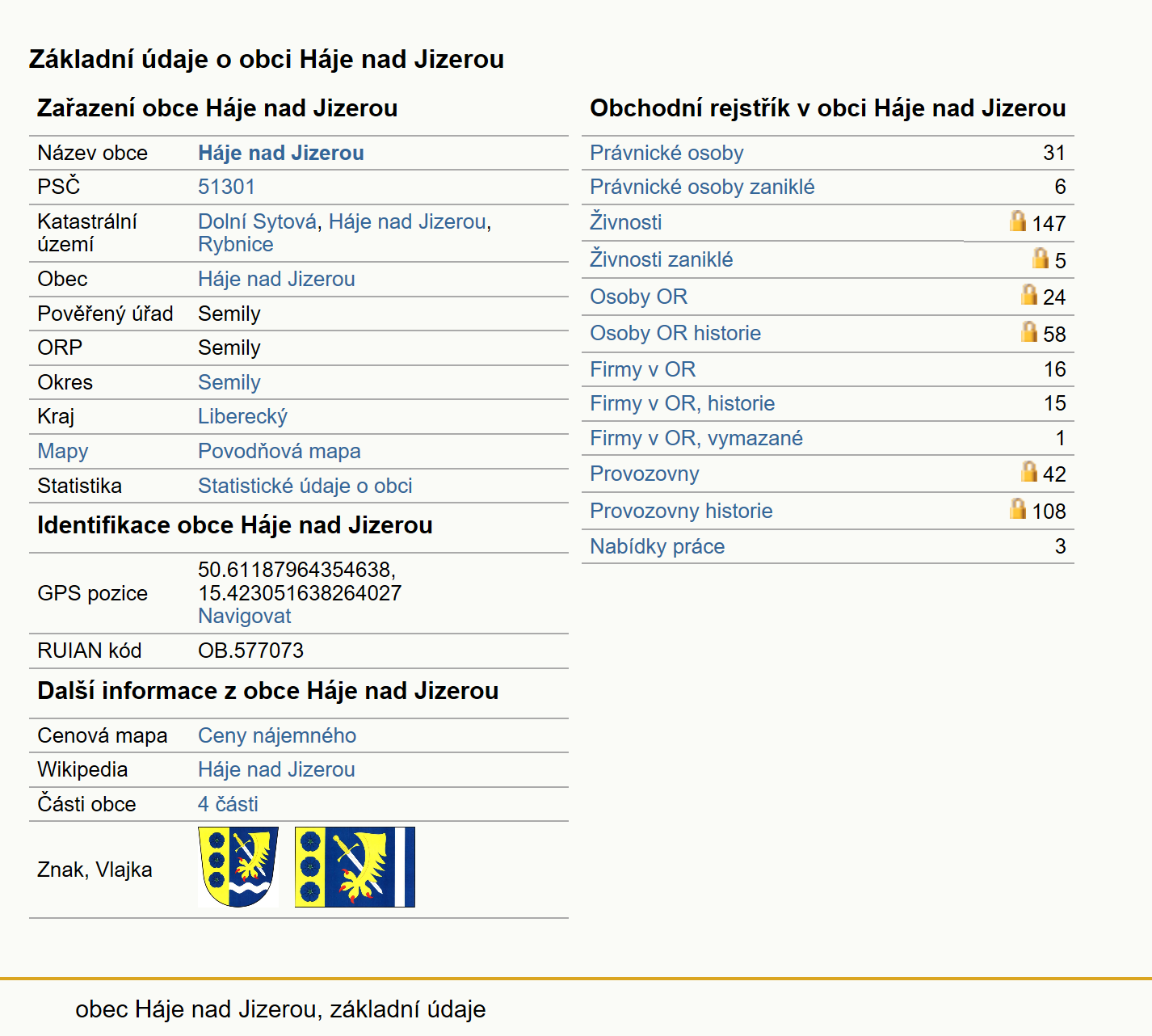Open Nabídky práce link
The image size is (1152, 1036).
(x=657, y=546)
